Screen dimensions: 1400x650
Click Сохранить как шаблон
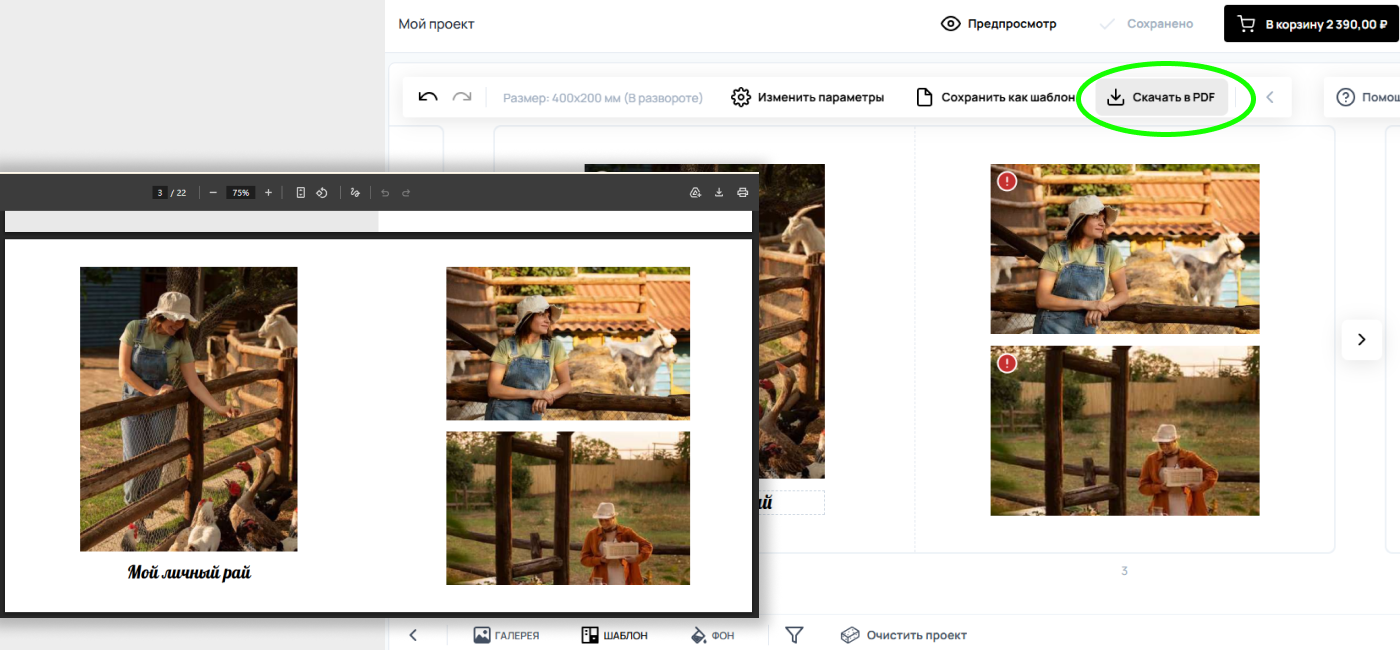[x=996, y=98]
